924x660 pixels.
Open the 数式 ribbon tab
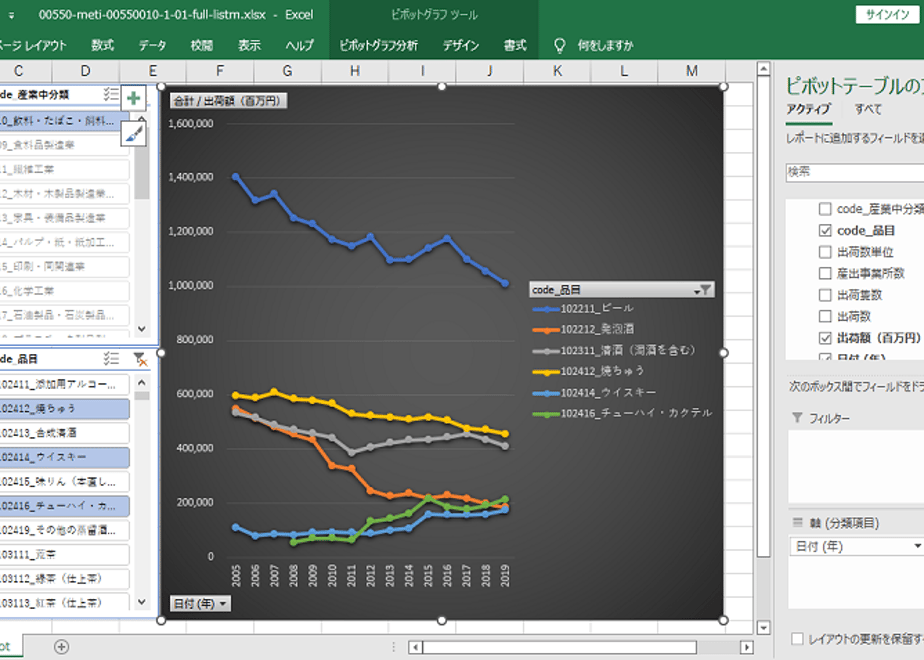point(103,45)
